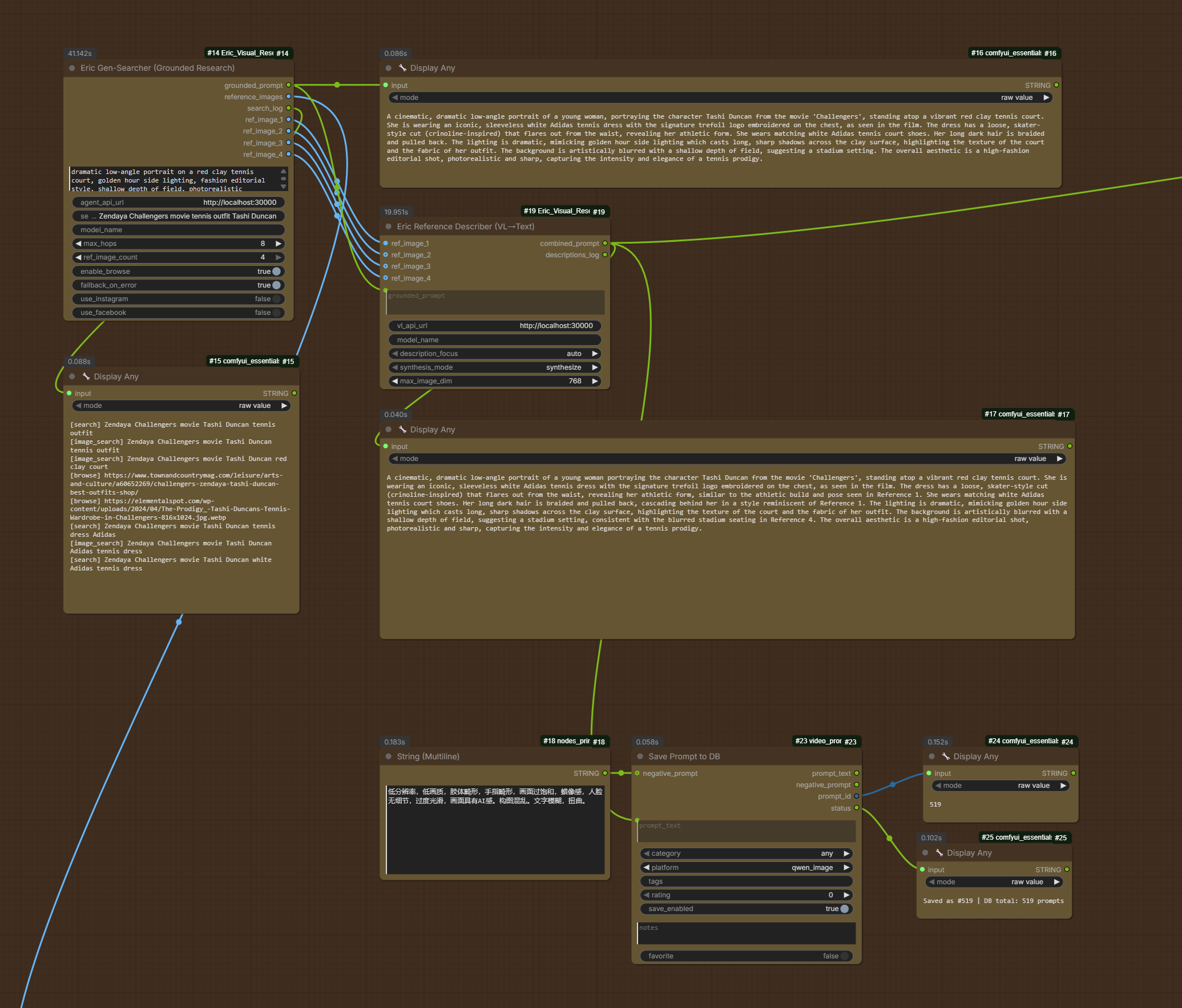Click the notes text area
Screen dimensions: 1182x1008
tap(747, 933)
